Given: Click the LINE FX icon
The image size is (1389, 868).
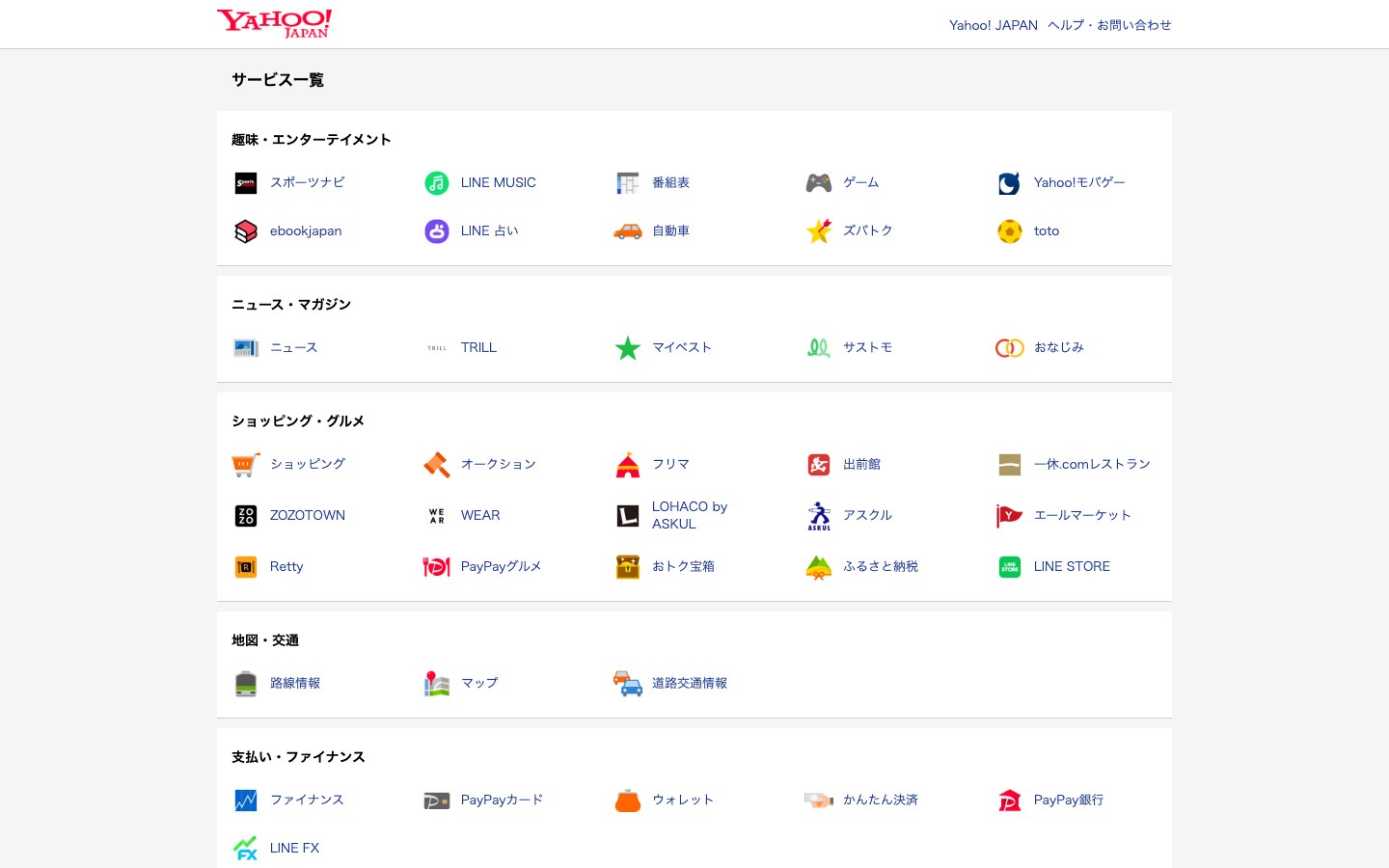Looking at the screenshot, I should [246, 849].
